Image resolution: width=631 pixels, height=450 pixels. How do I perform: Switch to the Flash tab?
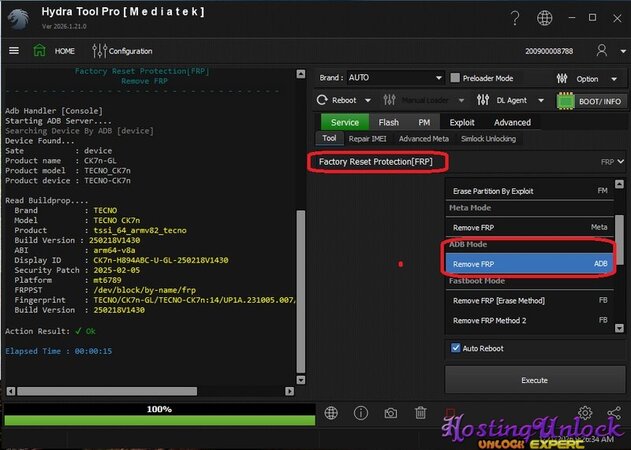pyautogui.click(x=388, y=122)
